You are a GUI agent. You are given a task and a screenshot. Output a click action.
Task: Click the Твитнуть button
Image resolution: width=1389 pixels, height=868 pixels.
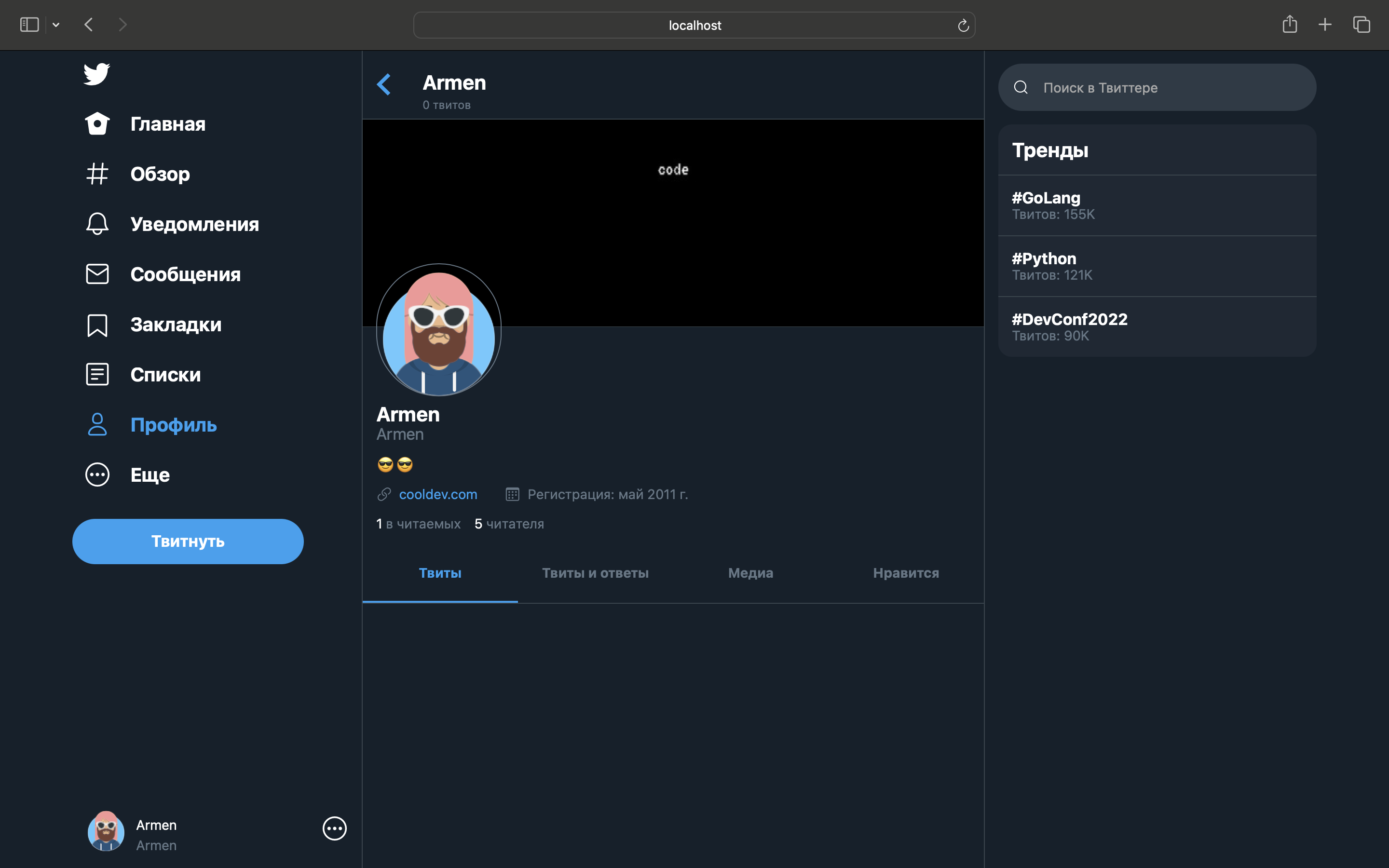188,542
